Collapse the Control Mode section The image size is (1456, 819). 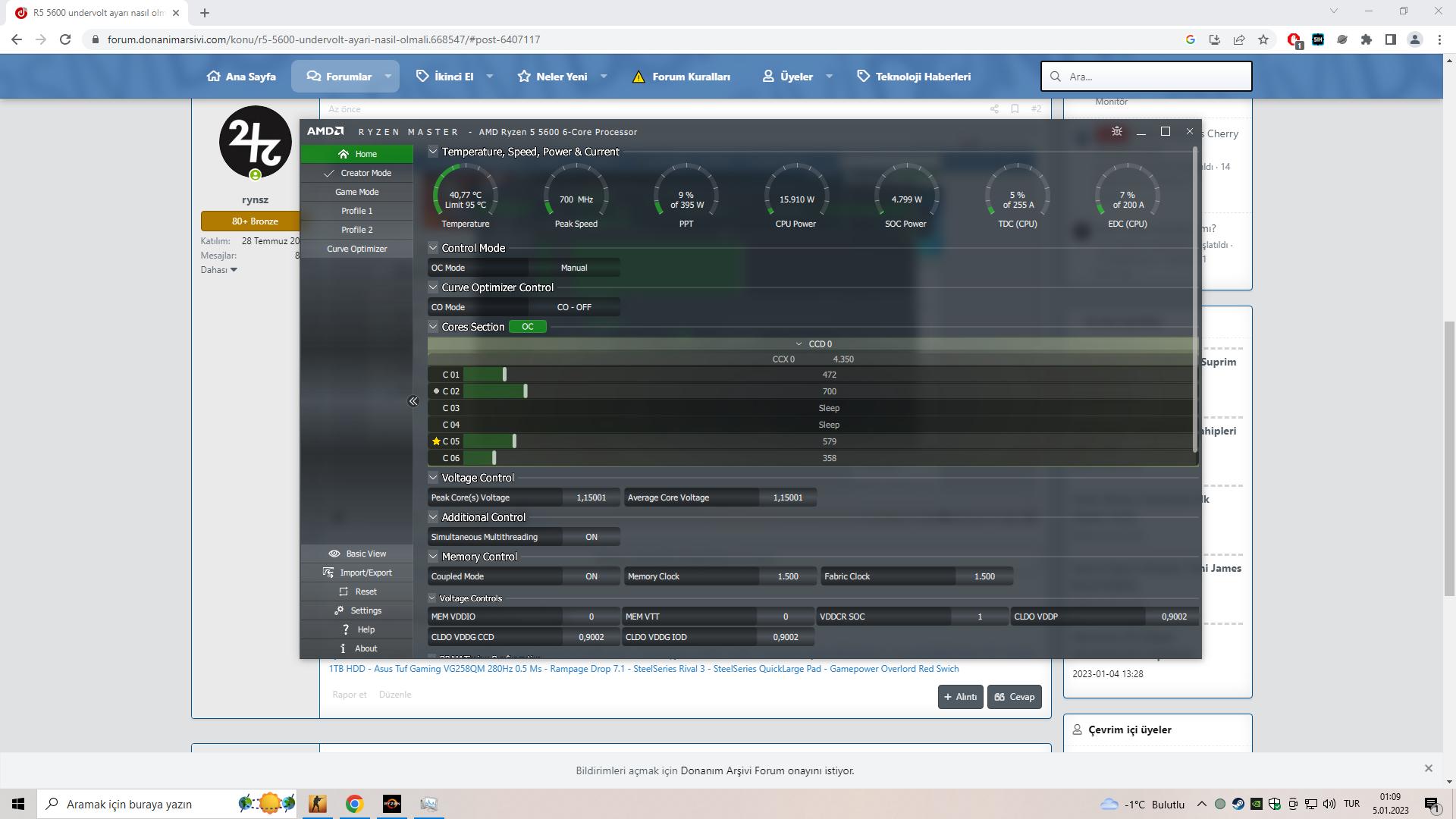coord(433,248)
